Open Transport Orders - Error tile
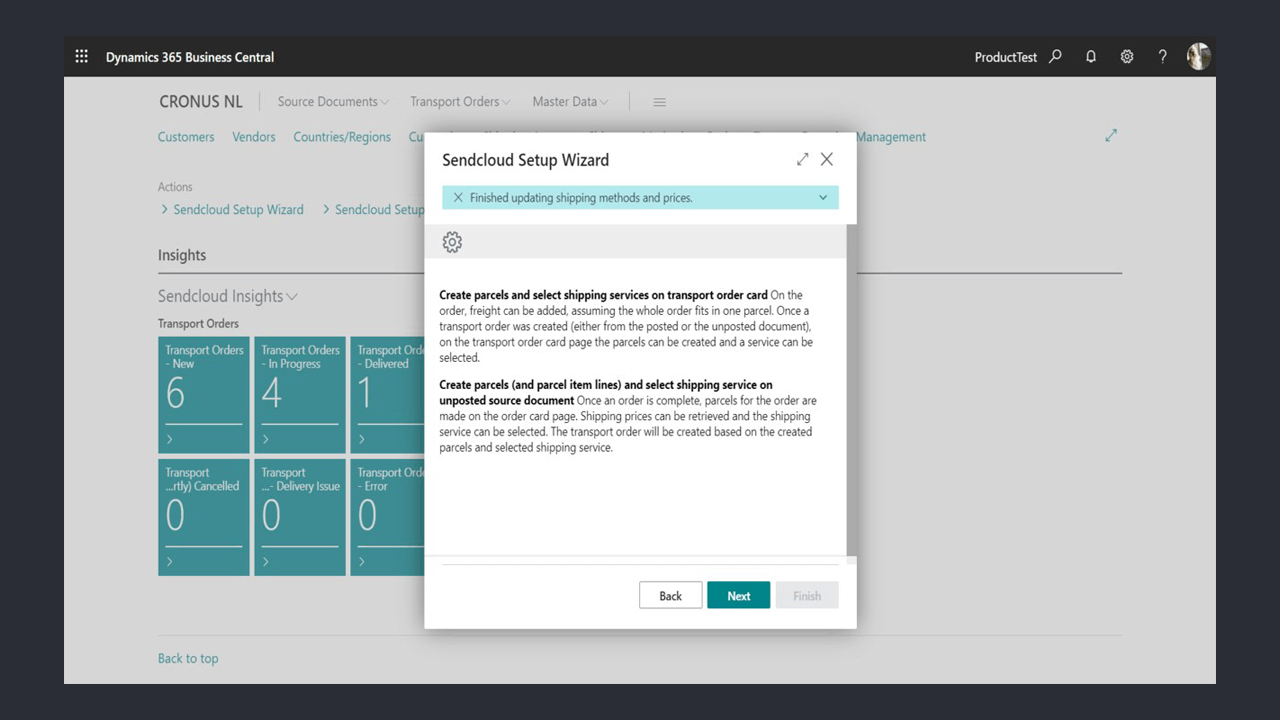The image size is (1280, 720). 387,517
